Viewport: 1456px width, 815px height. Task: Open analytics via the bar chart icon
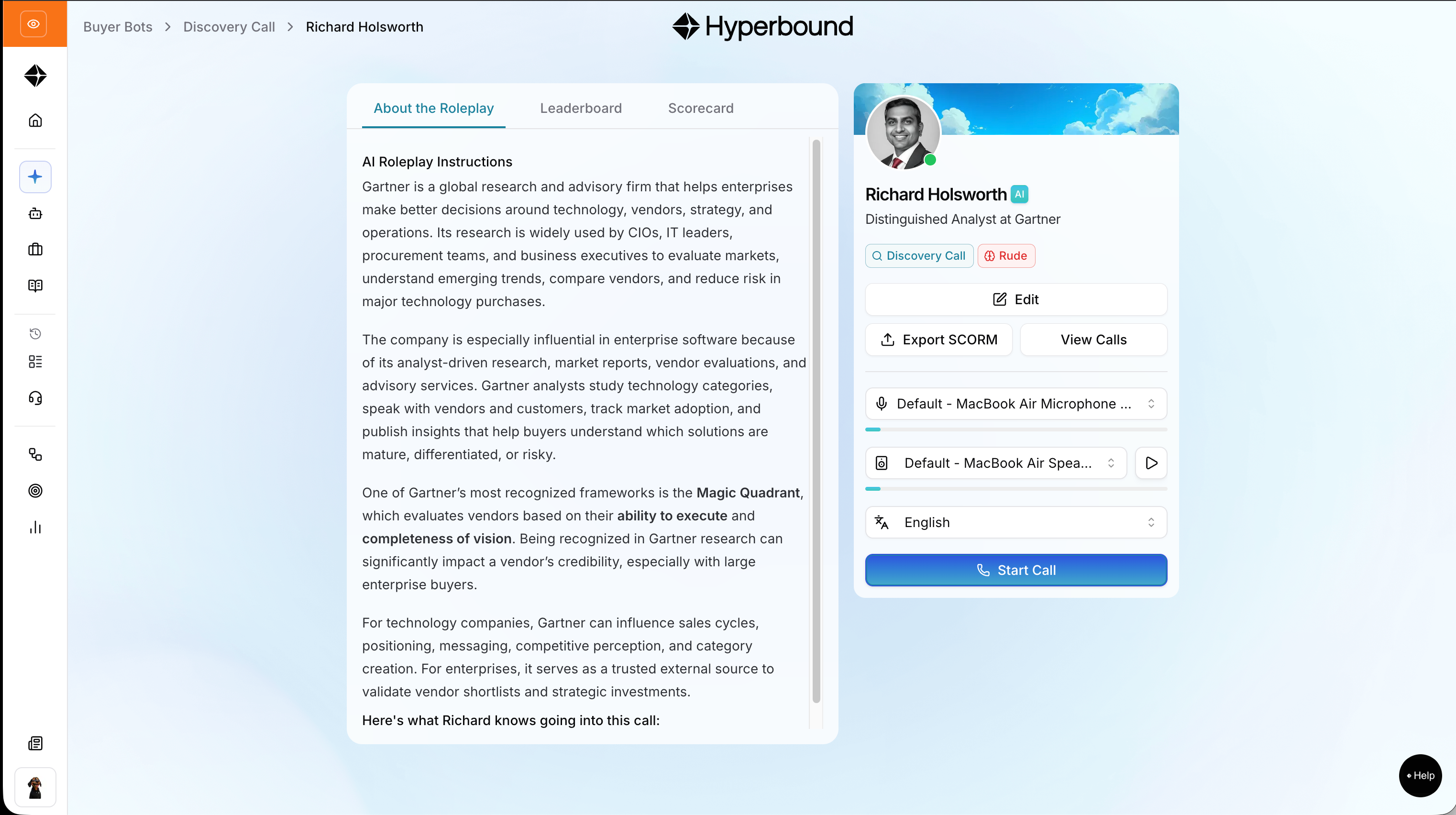tap(35, 528)
